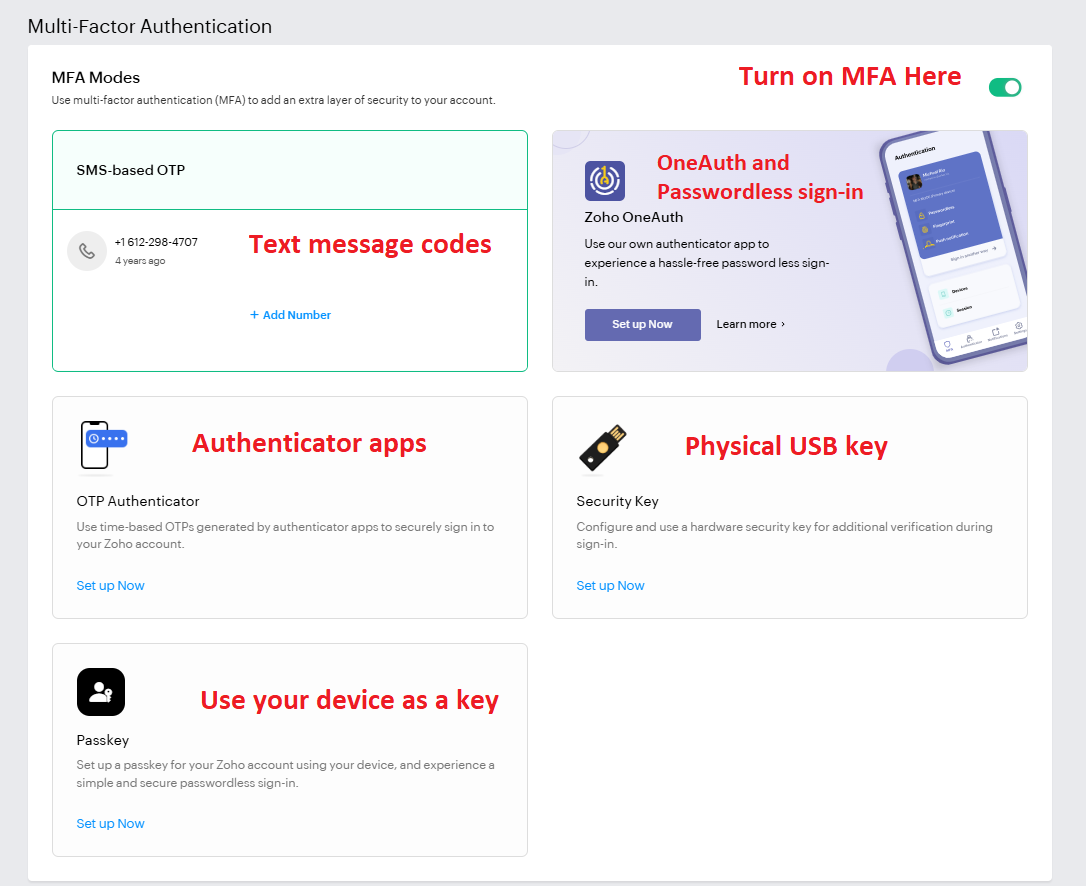Click the SMS-based OTP header

(x=290, y=170)
